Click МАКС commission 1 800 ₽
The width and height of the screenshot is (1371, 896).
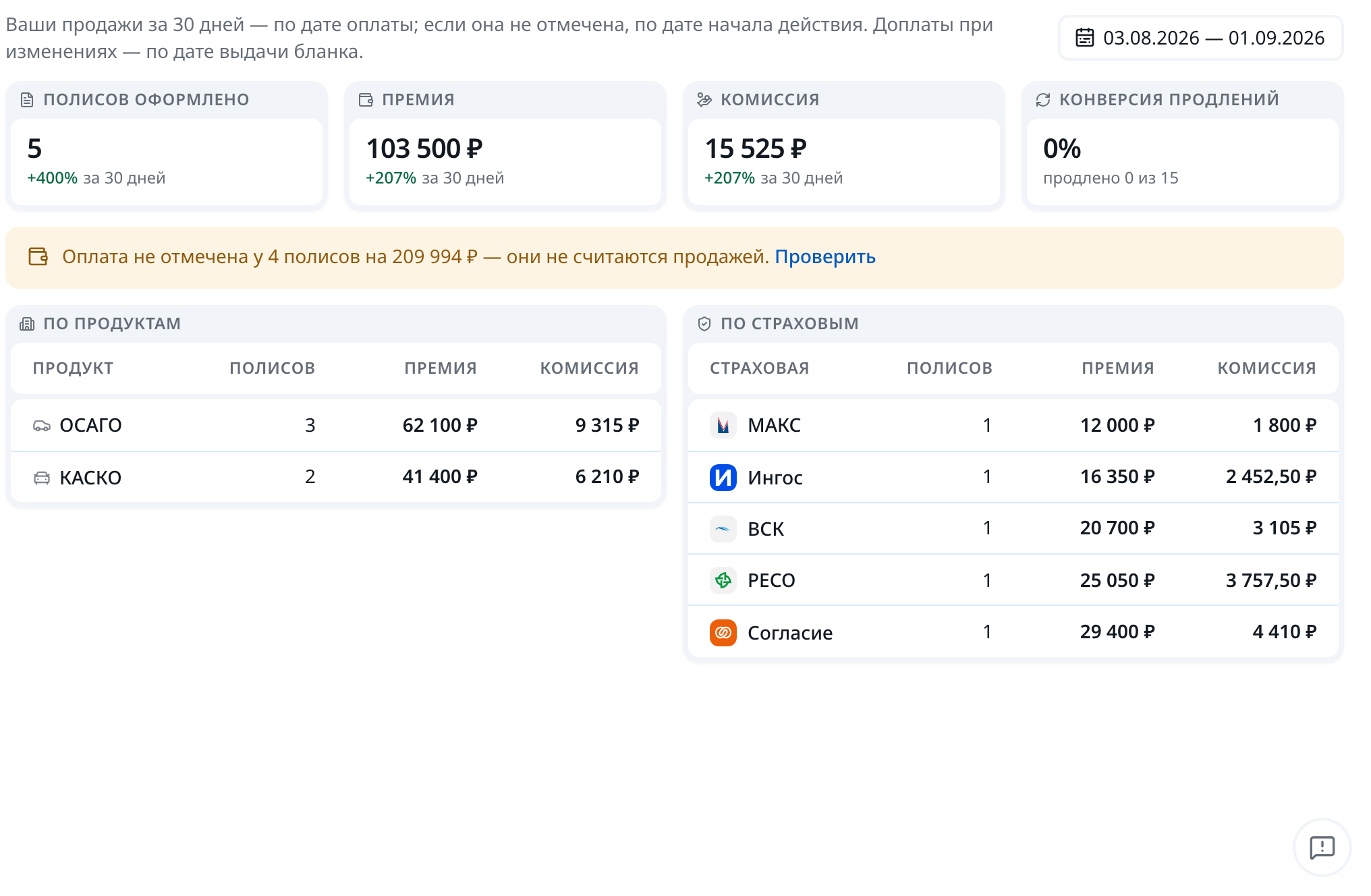(x=1285, y=425)
